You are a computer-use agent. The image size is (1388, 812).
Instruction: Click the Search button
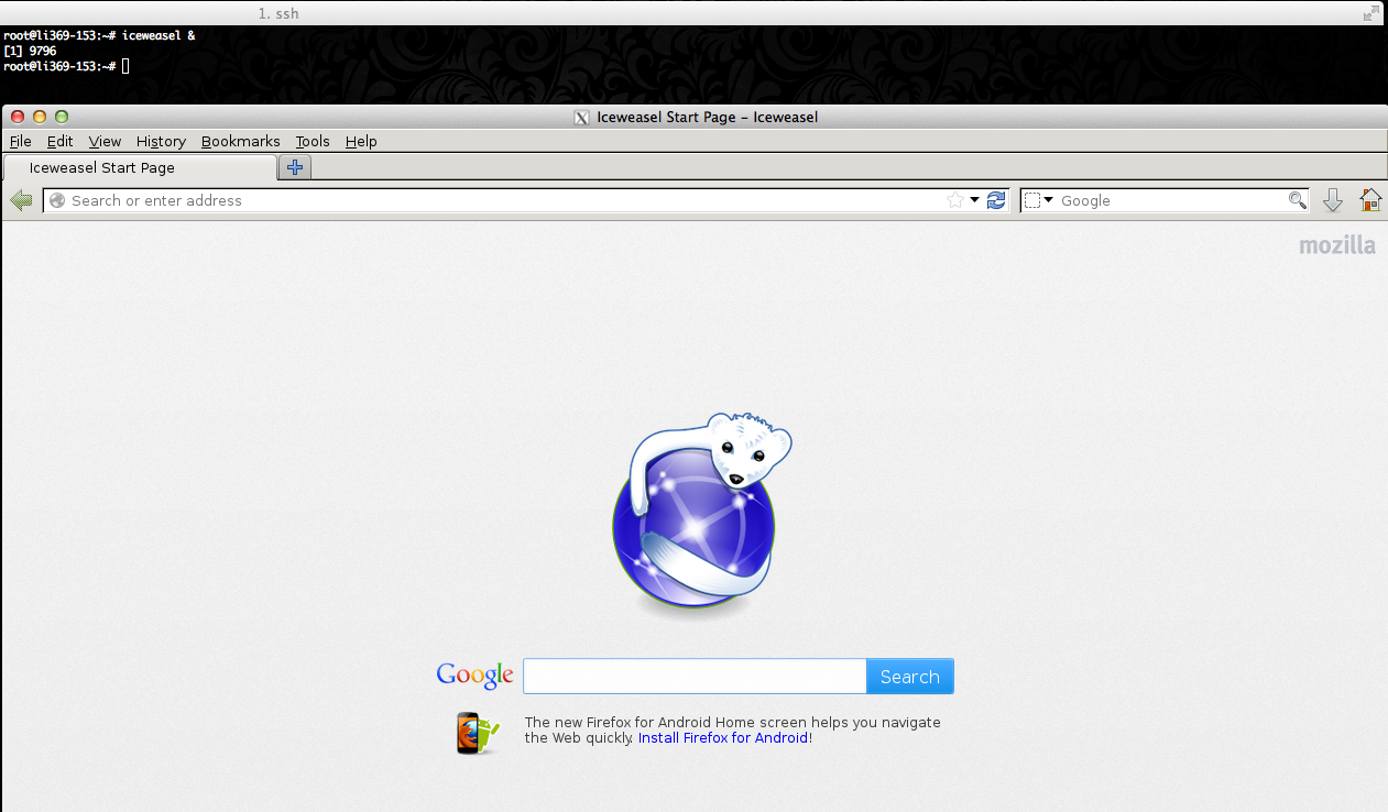[909, 675]
